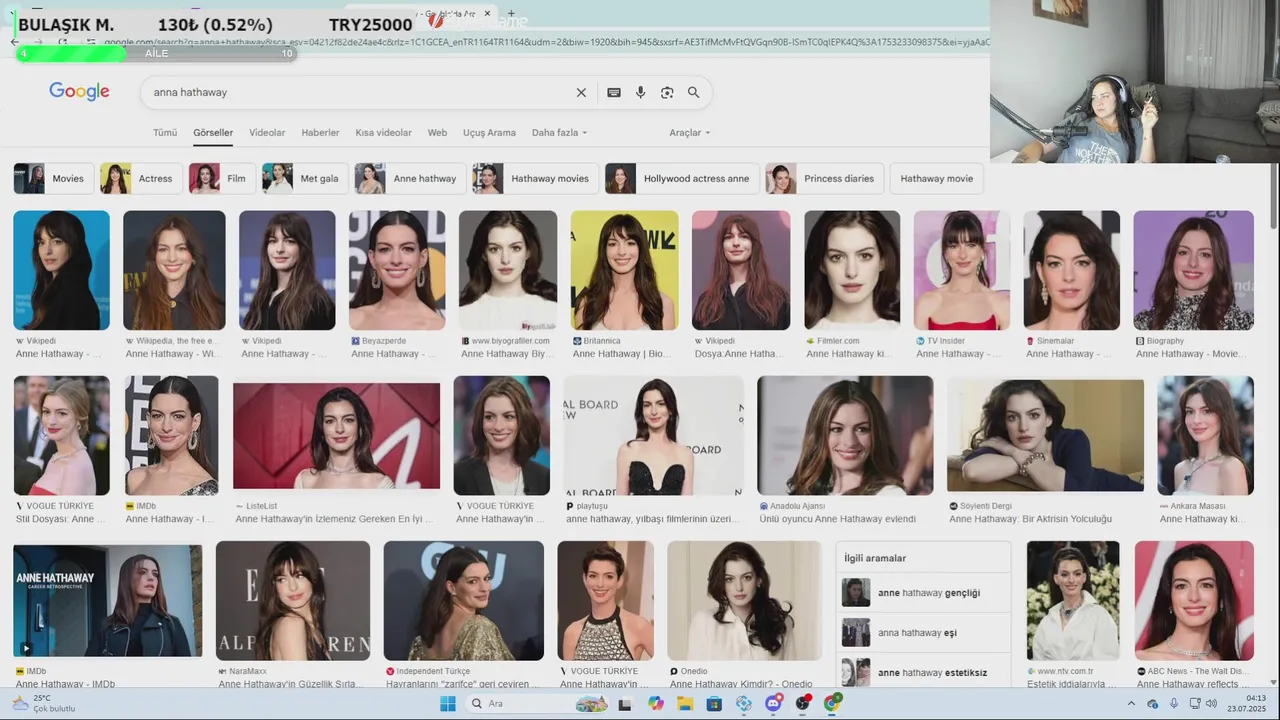This screenshot has width=1280, height=720.
Task: Open the Anadolu Ajansı image result
Action: pyautogui.click(x=845, y=435)
